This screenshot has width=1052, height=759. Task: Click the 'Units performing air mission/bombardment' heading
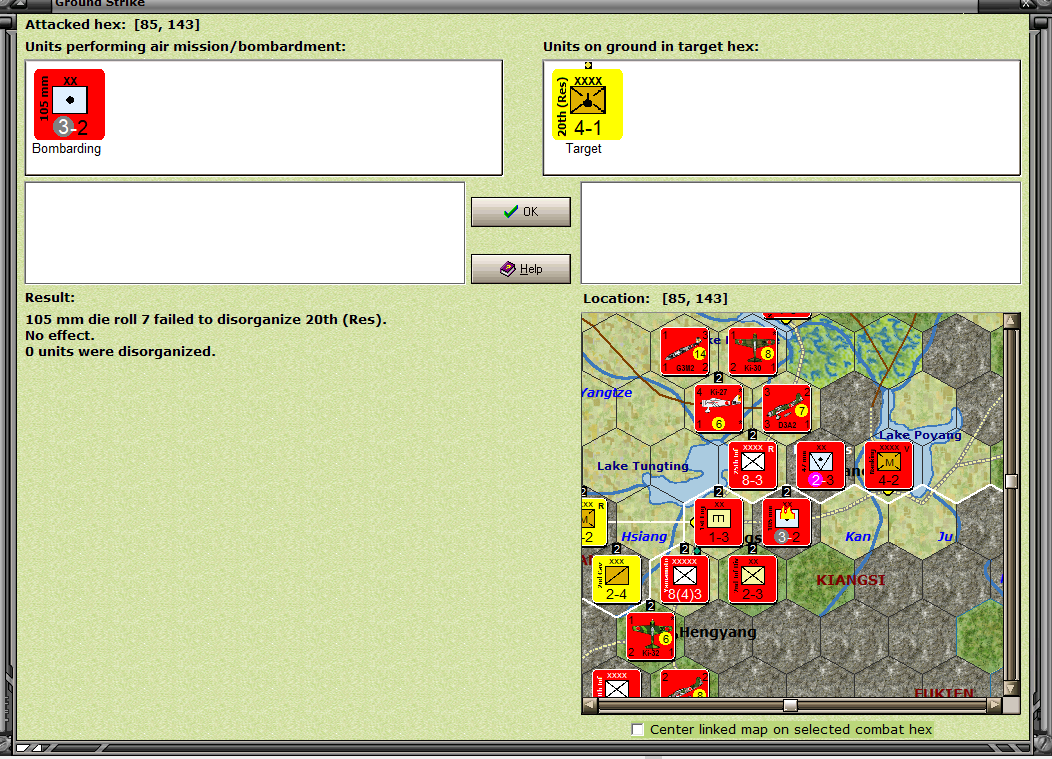point(185,46)
